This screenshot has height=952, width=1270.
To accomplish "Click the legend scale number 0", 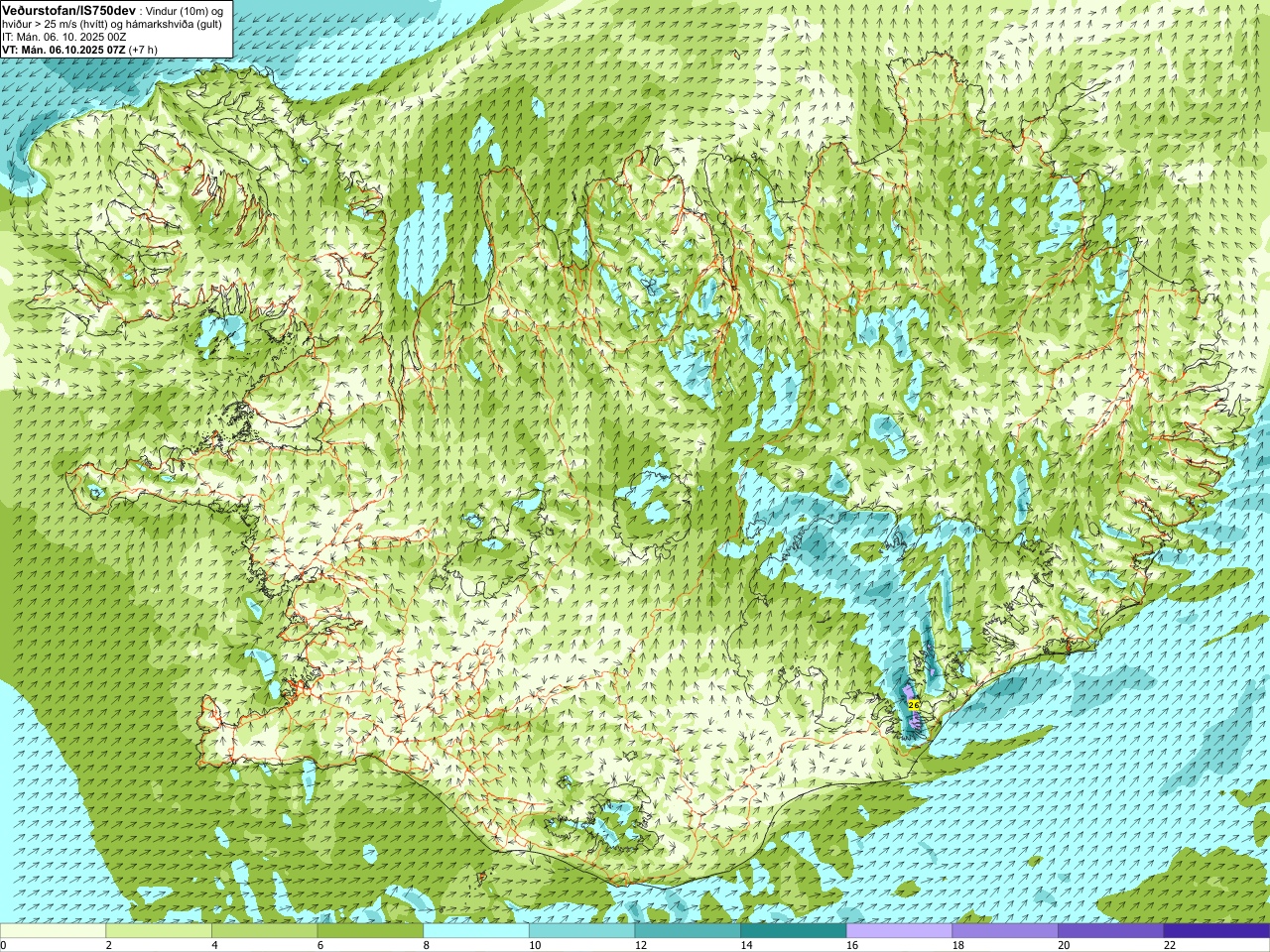I will pos(3,945).
